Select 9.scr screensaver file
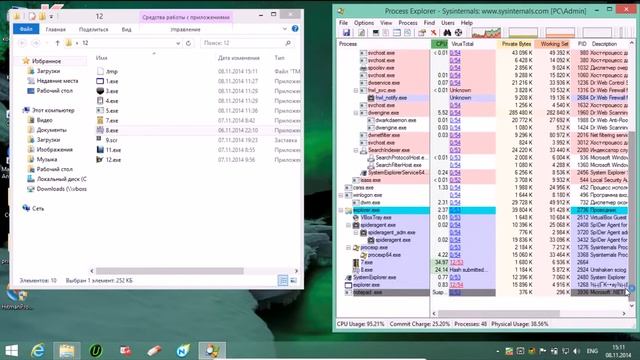 point(108,140)
